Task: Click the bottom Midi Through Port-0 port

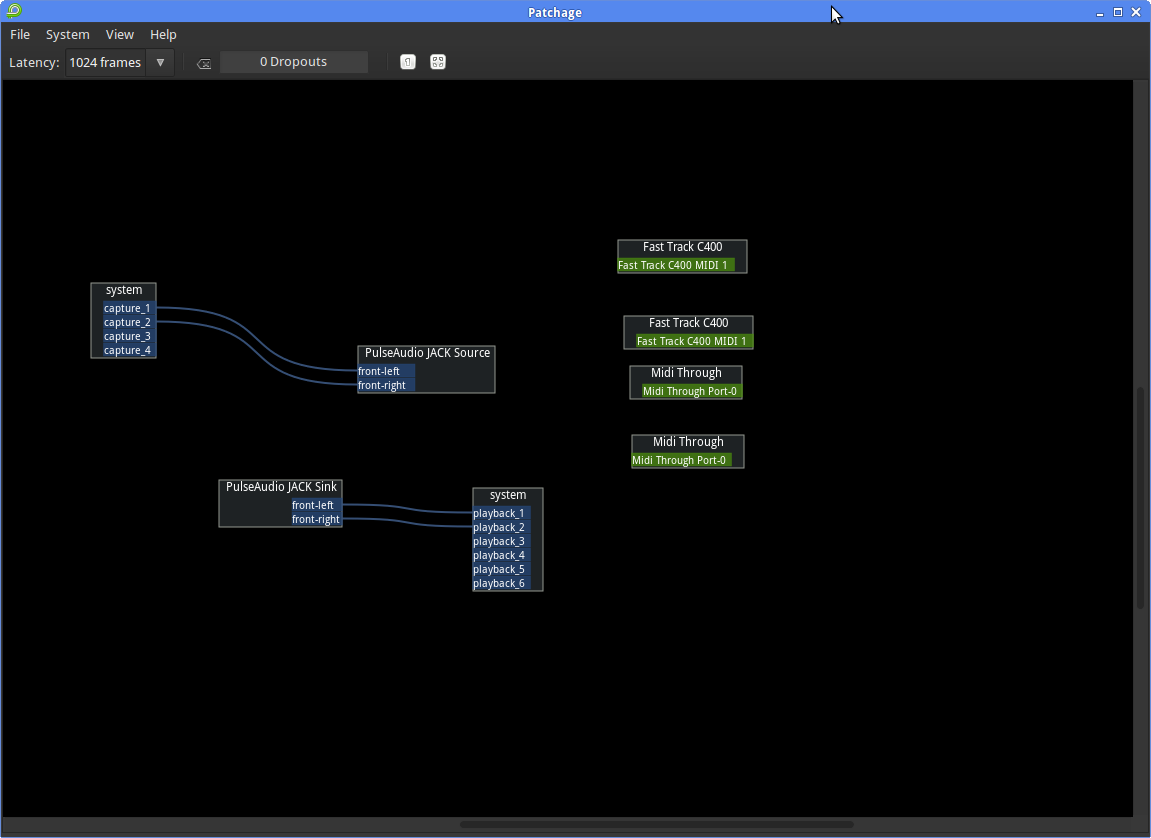Action: point(680,460)
